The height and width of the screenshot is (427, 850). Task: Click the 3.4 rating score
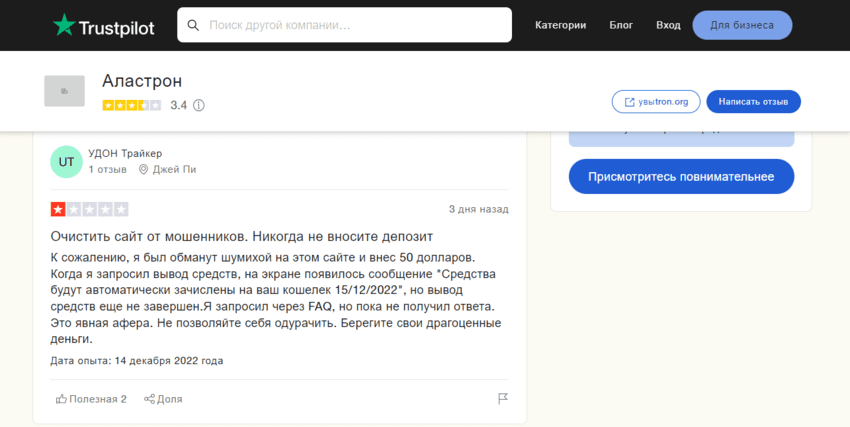point(178,105)
